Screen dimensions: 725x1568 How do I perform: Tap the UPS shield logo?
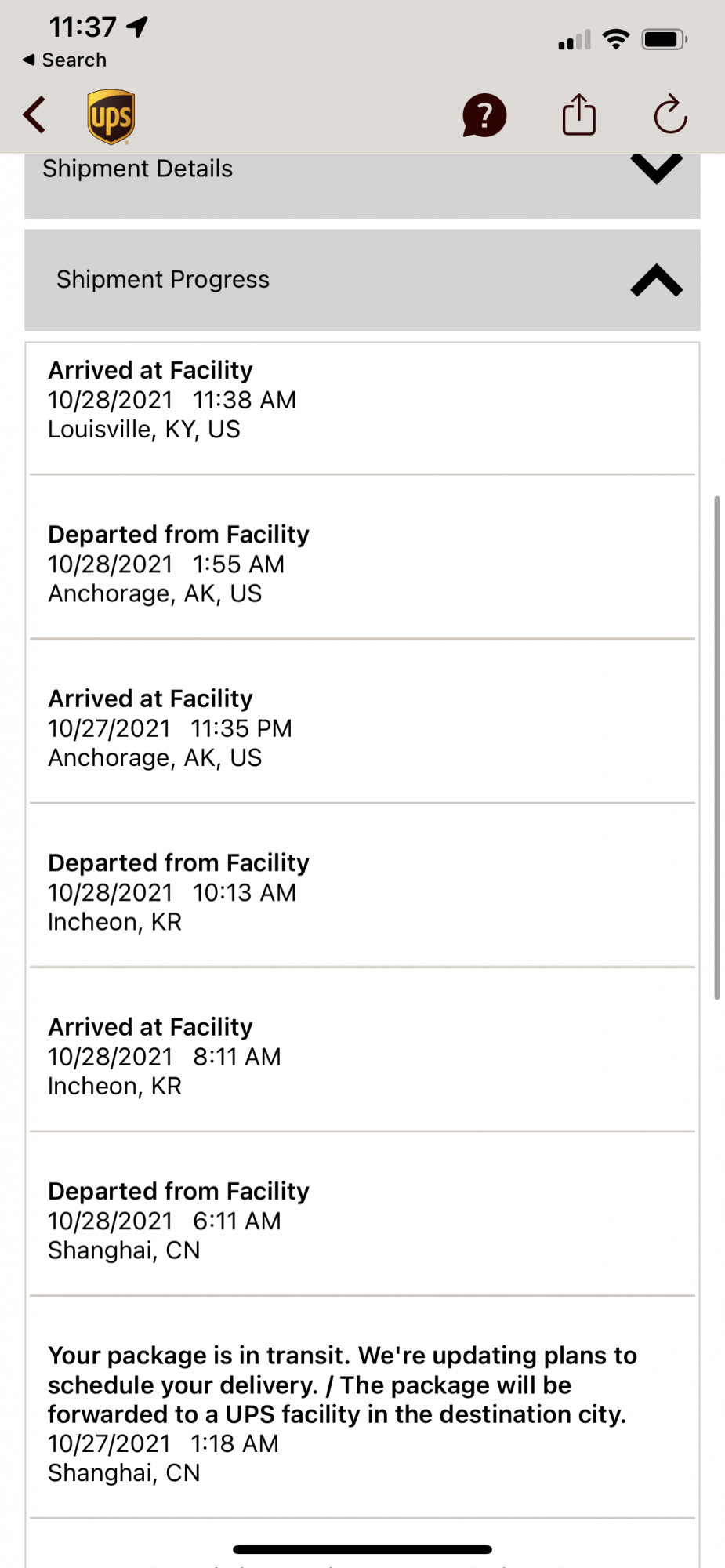click(x=111, y=117)
